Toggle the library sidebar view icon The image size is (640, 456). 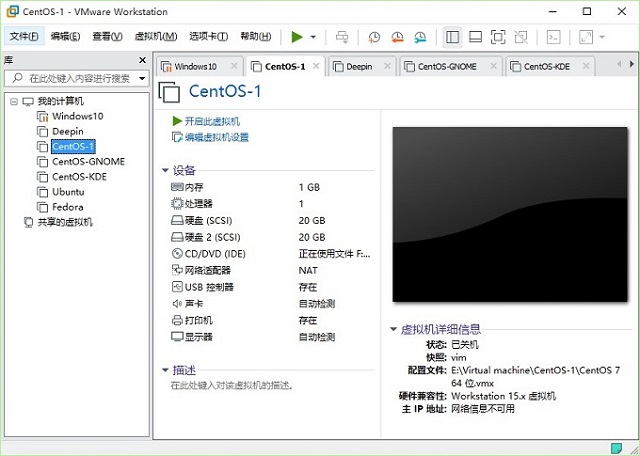[x=452, y=37]
